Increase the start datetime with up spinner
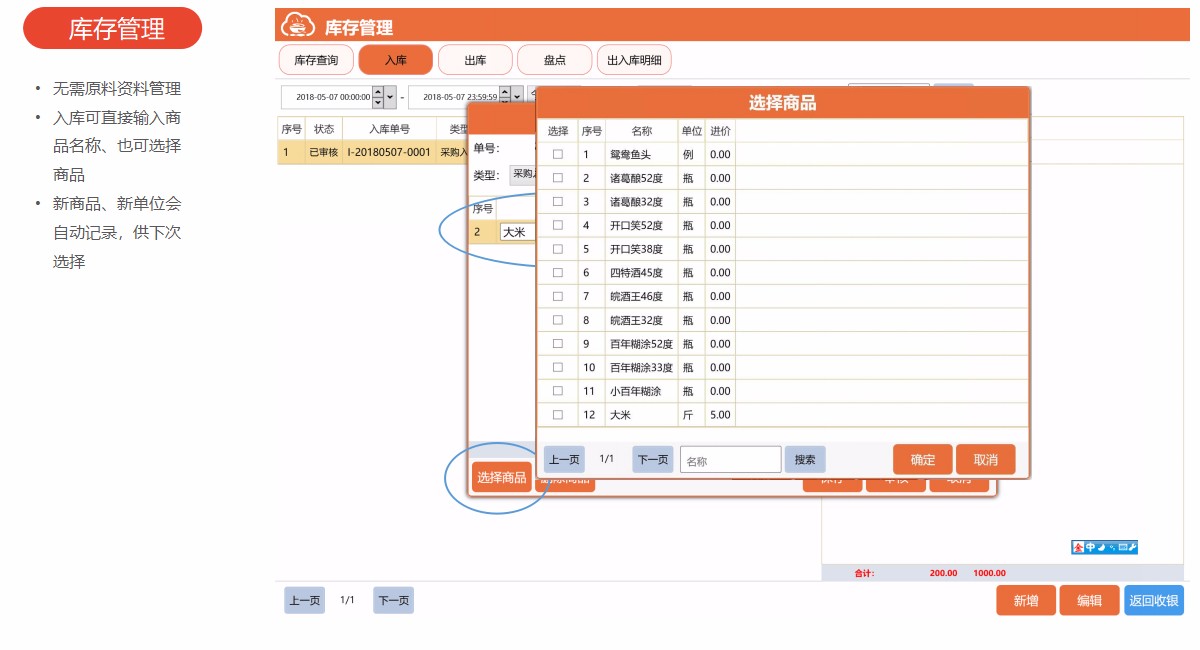Viewport: 1200px width, 650px height. pyautogui.click(x=377, y=92)
